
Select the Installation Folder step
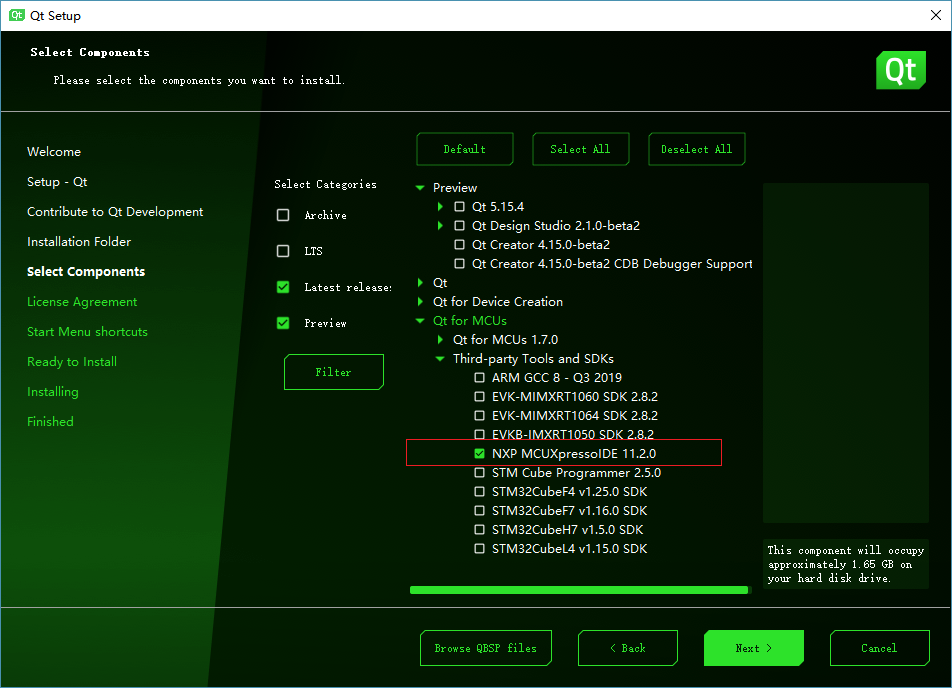pos(79,242)
